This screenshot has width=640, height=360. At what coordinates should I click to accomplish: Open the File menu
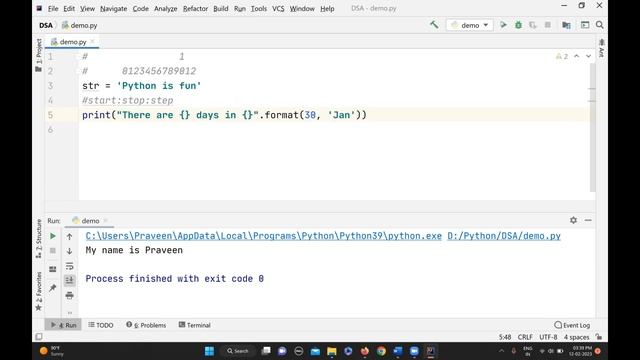pos(53,9)
